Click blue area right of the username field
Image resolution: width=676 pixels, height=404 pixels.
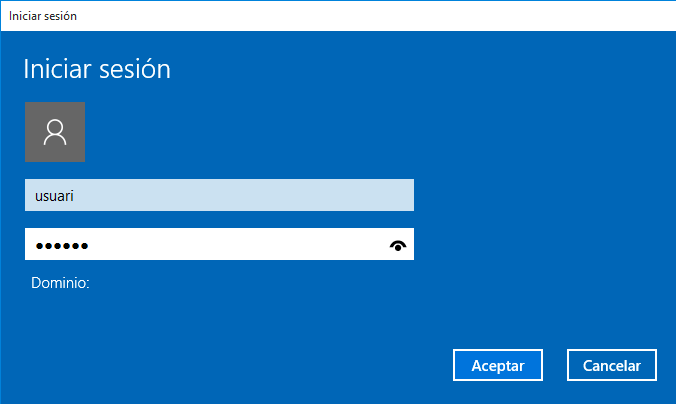(x=540, y=196)
